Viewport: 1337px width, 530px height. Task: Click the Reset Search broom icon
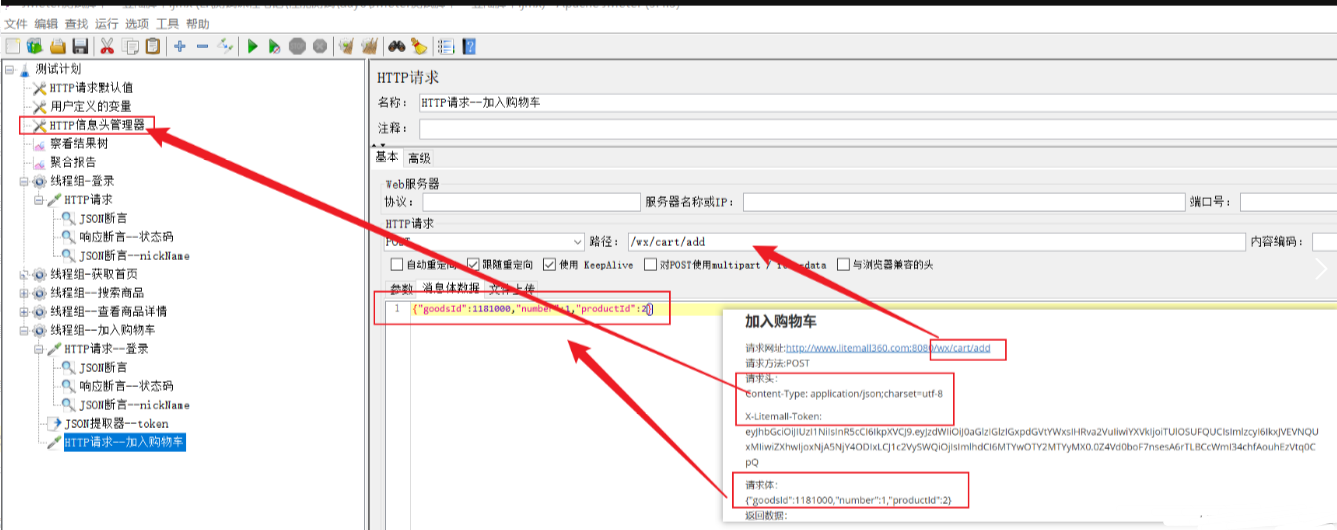(418, 46)
